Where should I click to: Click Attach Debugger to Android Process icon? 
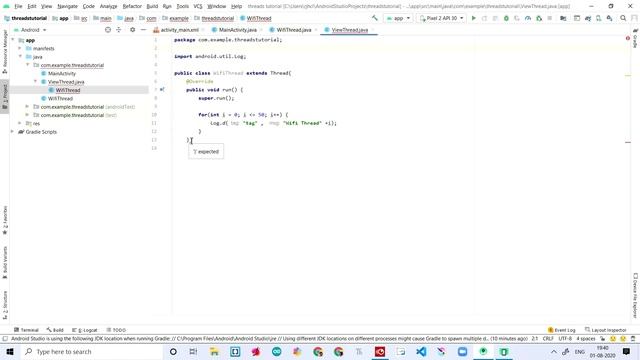539,18
